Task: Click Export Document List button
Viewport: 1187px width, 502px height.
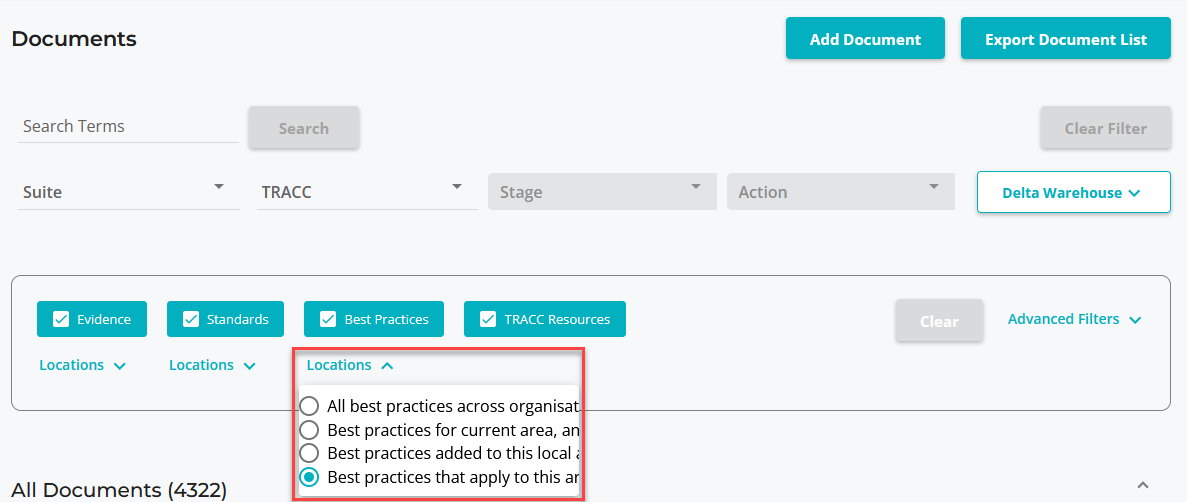Action: tap(1065, 39)
